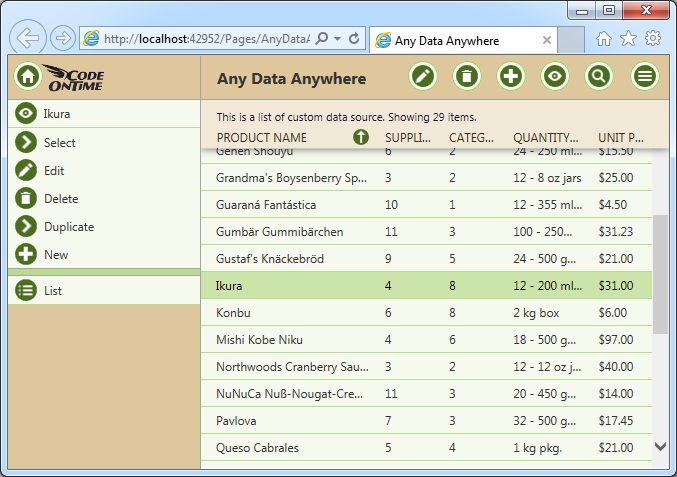Open the Ikura eye item in the sidebar

pyautogui.click(x=56, y=114)
